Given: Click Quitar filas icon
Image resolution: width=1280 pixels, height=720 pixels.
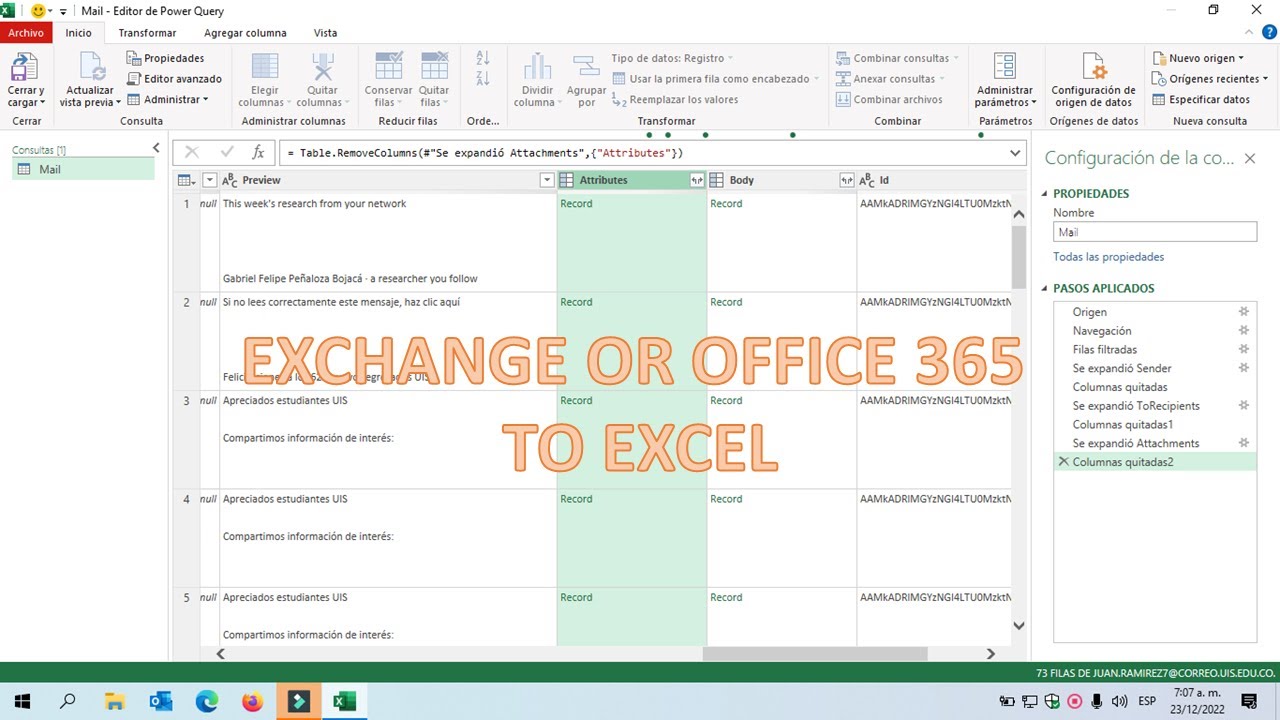Looking at the screenshot, I should tap(434, 66).
